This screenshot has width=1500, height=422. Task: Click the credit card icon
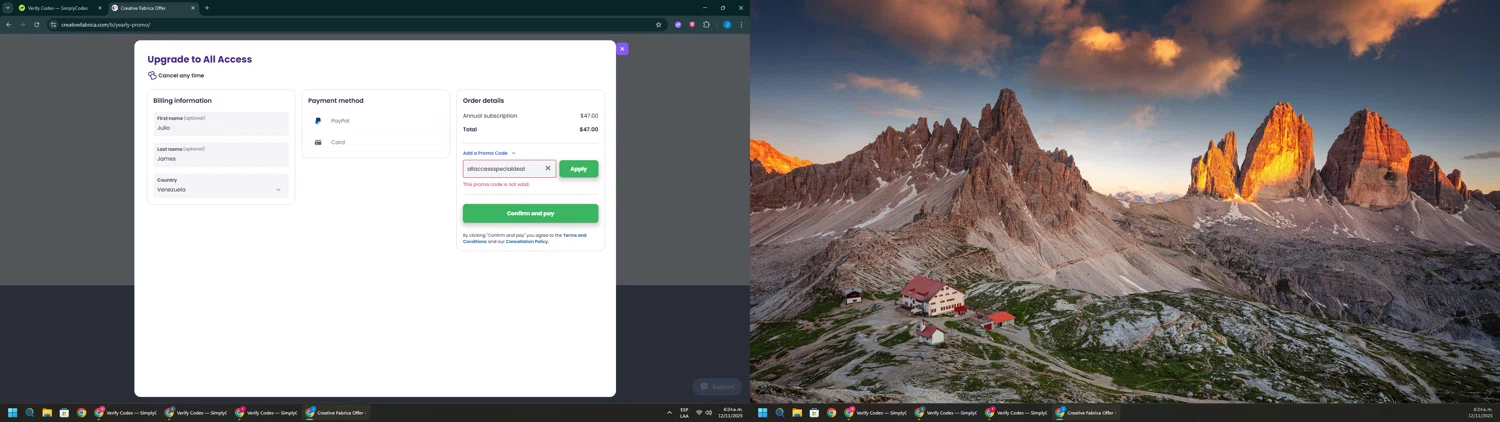(x=318, y=142)
